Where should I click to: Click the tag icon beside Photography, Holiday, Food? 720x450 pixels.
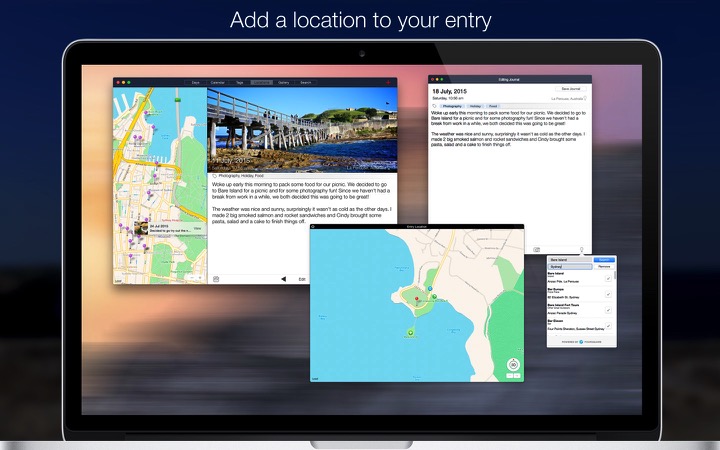coord(214,176)
